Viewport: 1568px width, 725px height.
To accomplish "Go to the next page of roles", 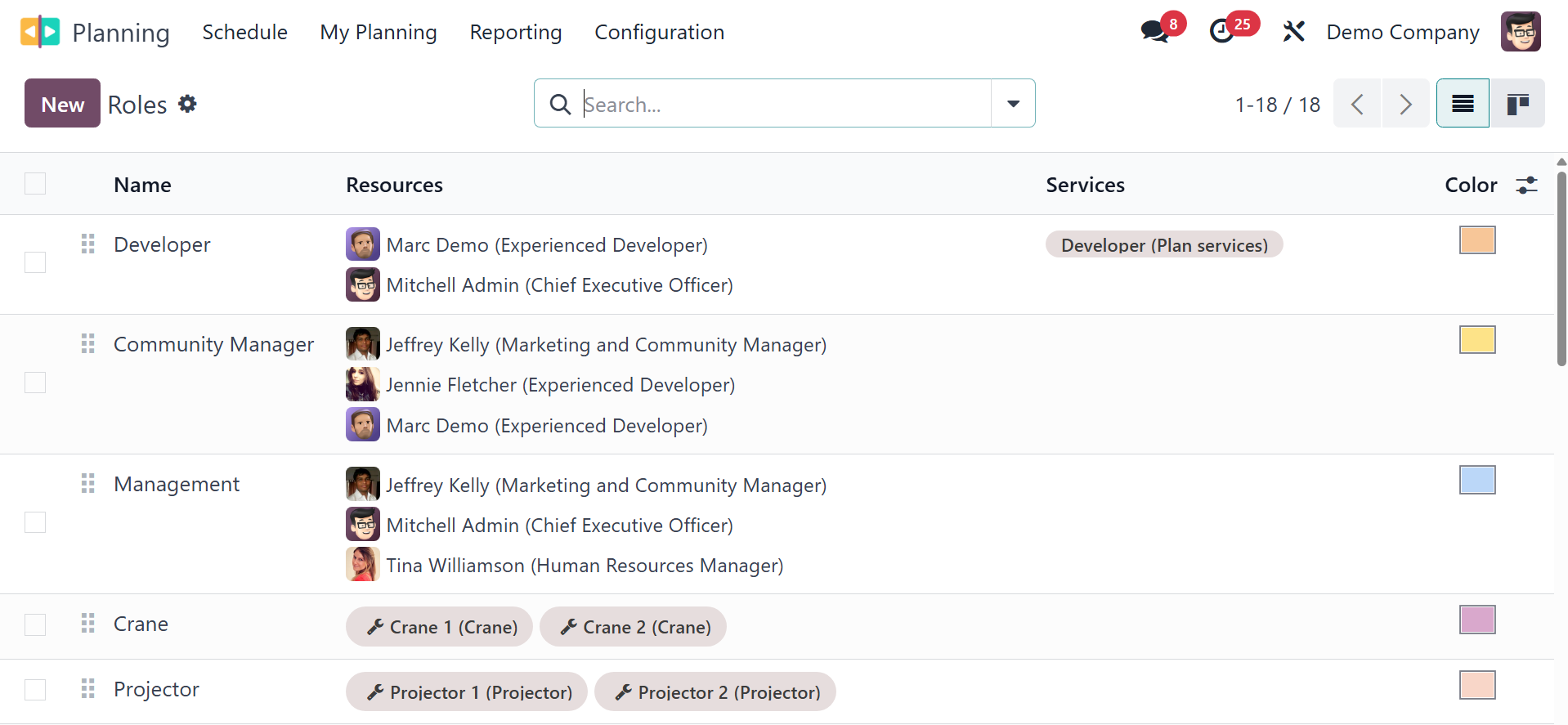I will [1405, 104].
